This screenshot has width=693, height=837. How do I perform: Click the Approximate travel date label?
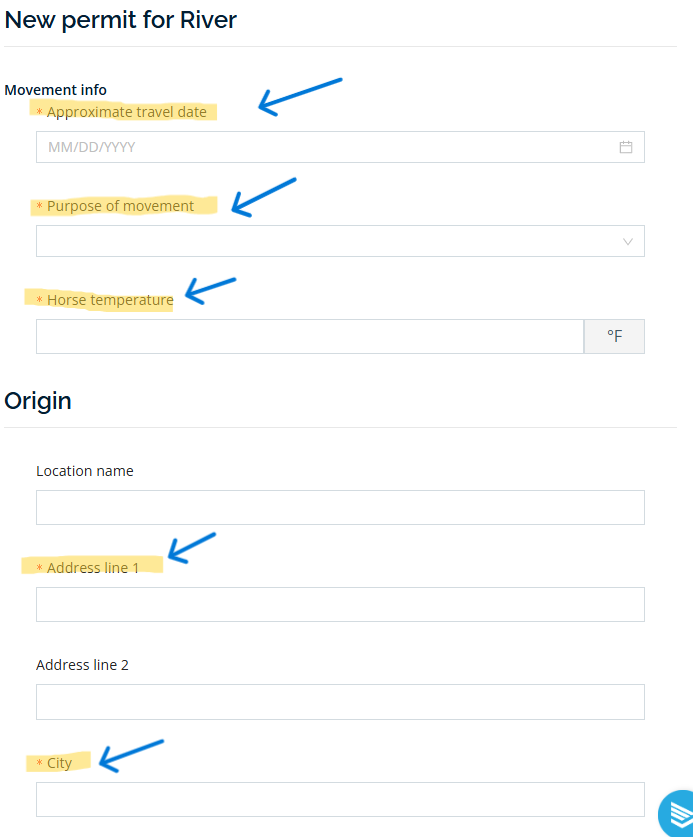[x=126, y=112]
